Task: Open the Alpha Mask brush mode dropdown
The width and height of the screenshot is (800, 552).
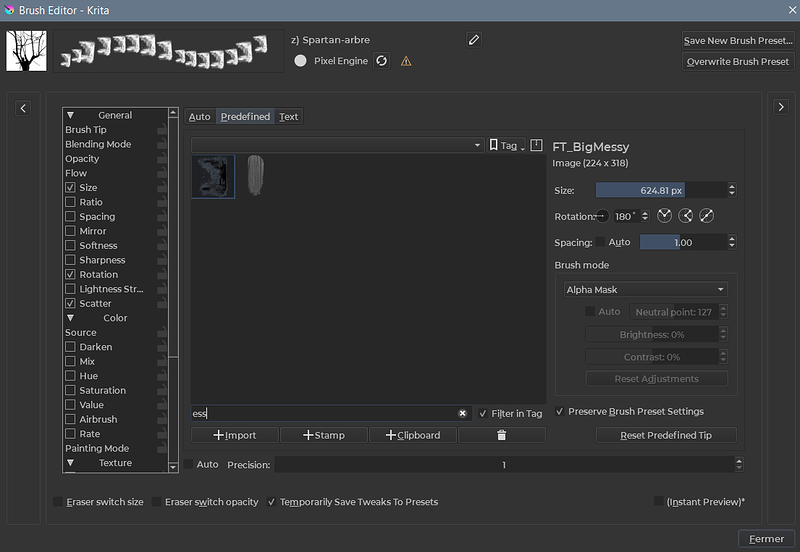Action: pyautogui.click(x=645, y=289)
